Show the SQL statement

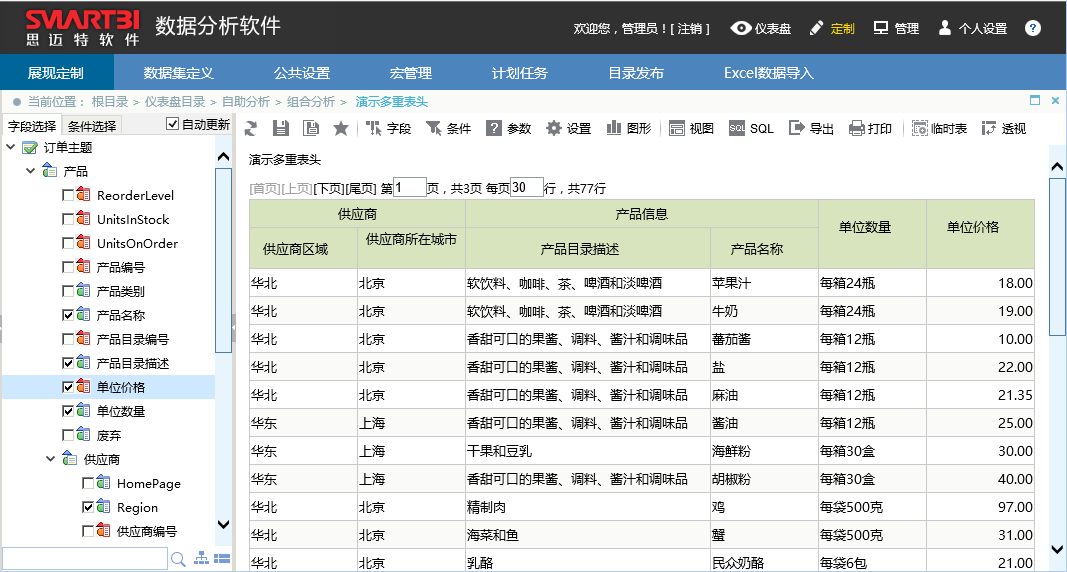pos(751,129)
